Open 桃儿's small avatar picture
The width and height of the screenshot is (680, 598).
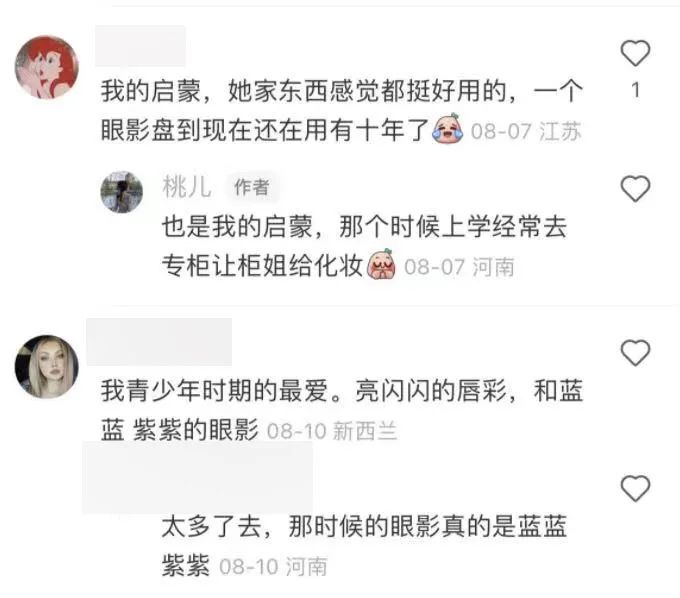(122, 192)
